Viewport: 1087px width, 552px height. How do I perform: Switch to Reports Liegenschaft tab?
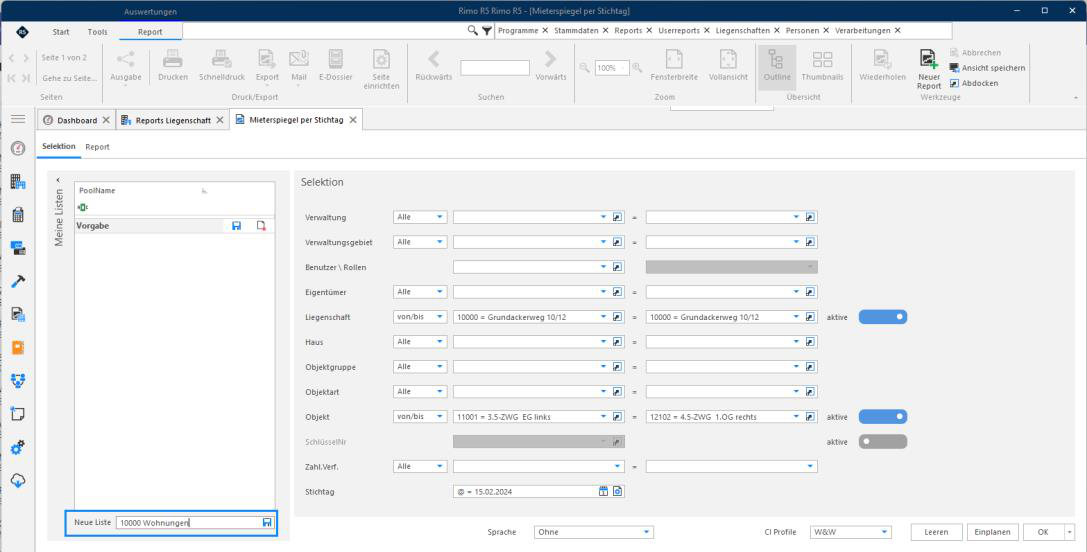[x=173, y=120]
